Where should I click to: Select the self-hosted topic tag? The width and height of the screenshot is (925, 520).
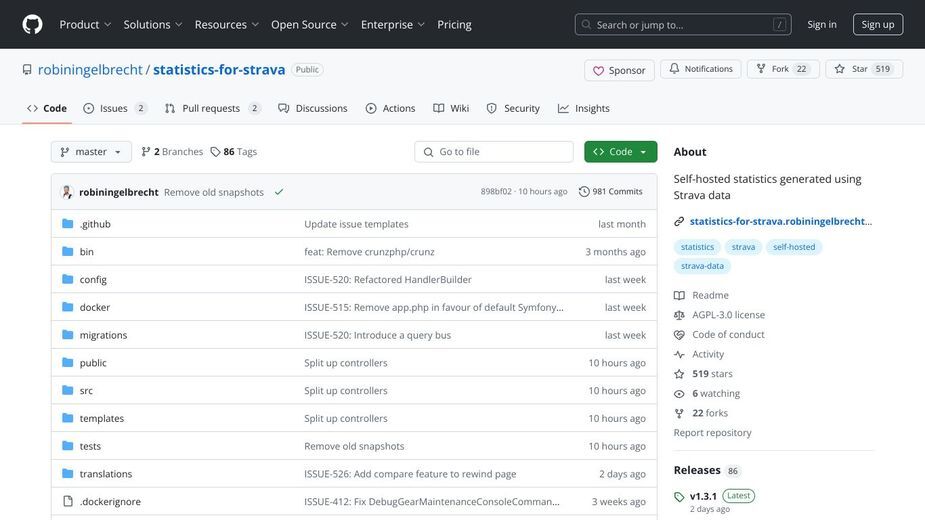[x=794, y=247]
